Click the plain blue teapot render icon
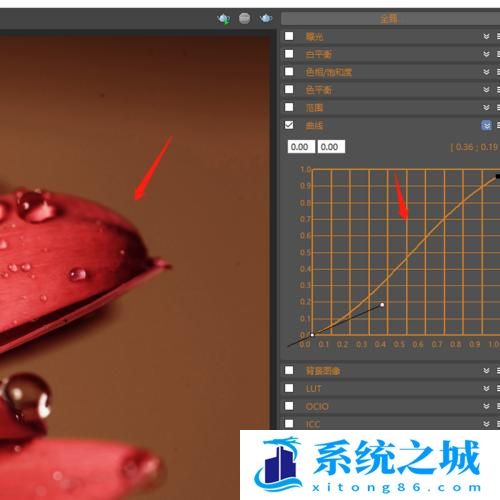The width and height of the screenshot is (500, 500). click(x=266, y=18)
